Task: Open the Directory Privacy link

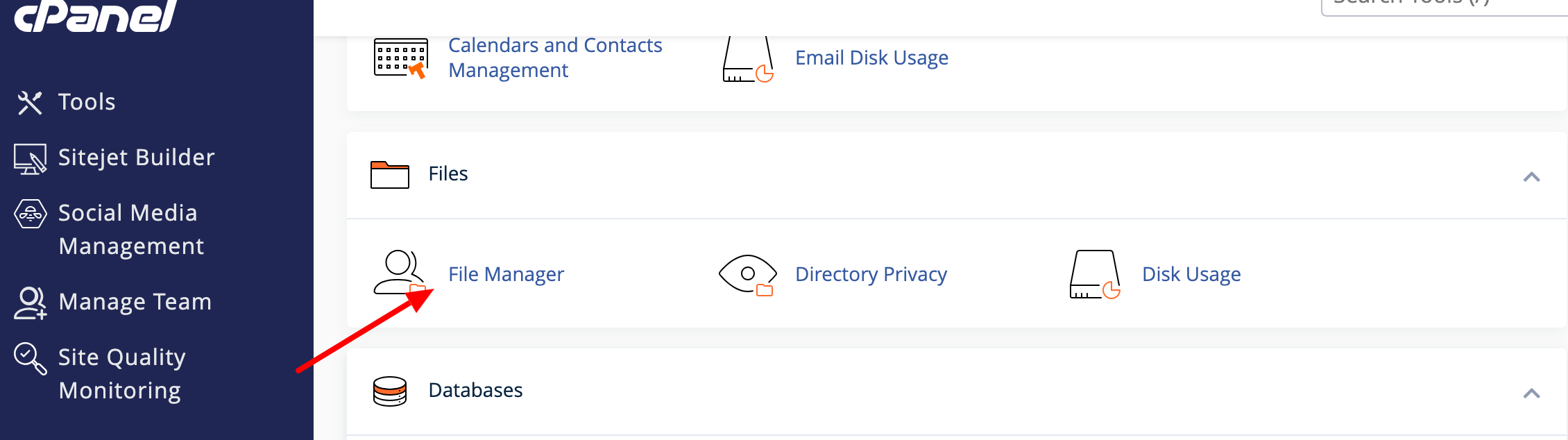Action: click(x=871, y=274)
